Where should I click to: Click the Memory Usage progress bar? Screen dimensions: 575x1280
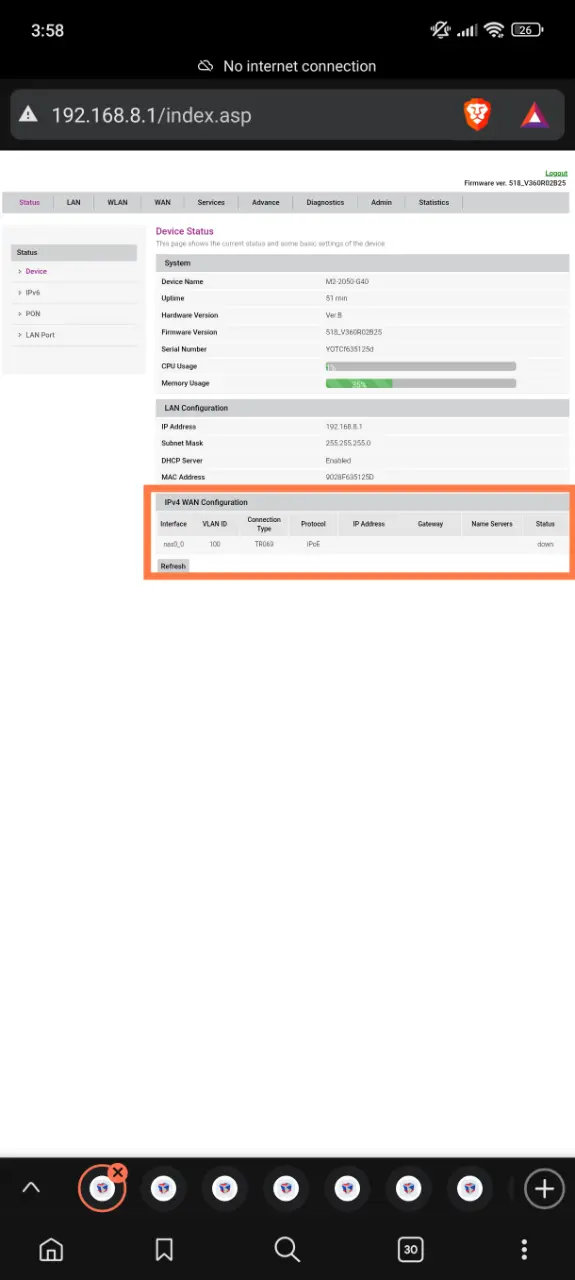421,383
